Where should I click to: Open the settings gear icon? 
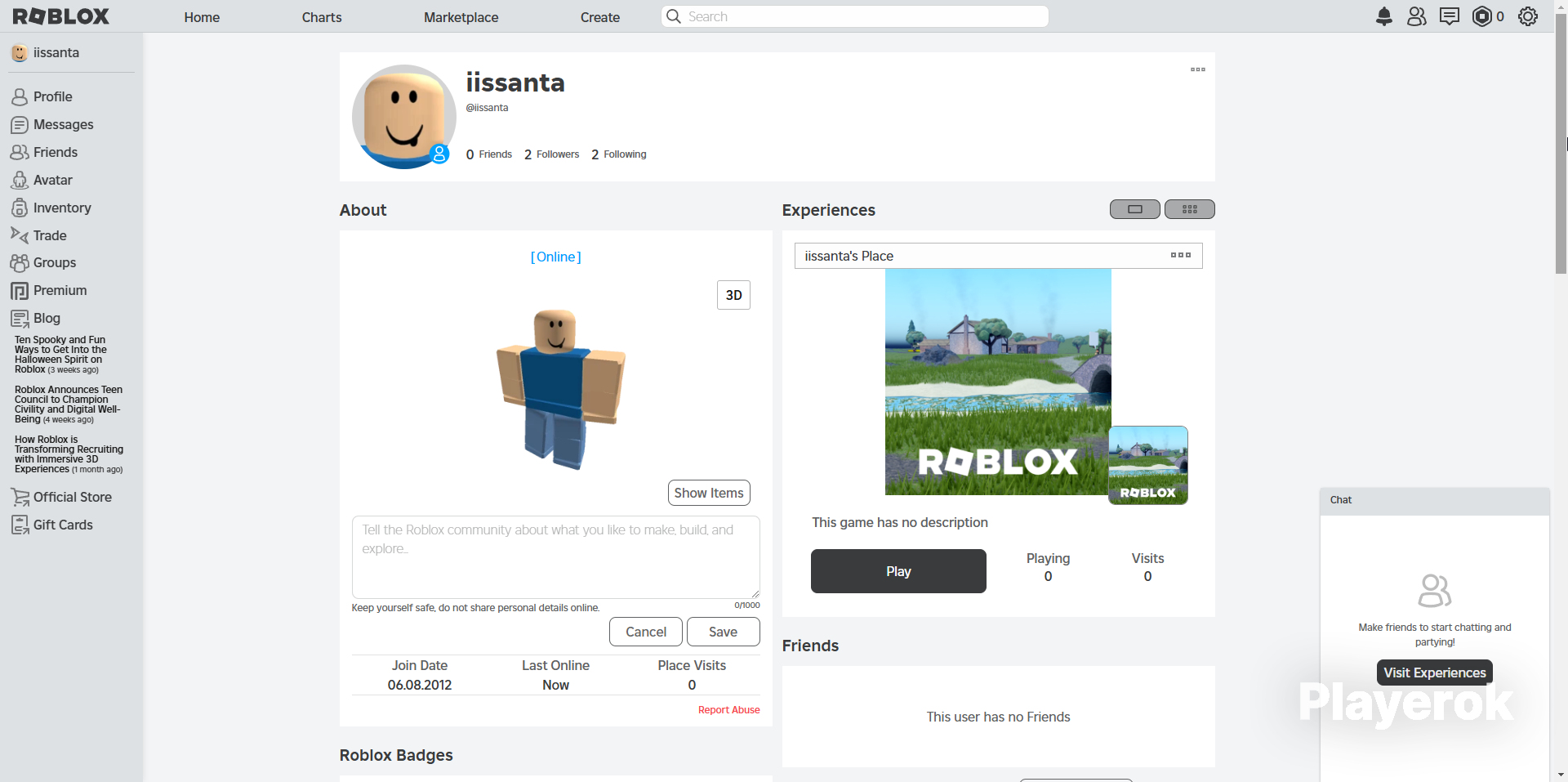click(1527, 16)
